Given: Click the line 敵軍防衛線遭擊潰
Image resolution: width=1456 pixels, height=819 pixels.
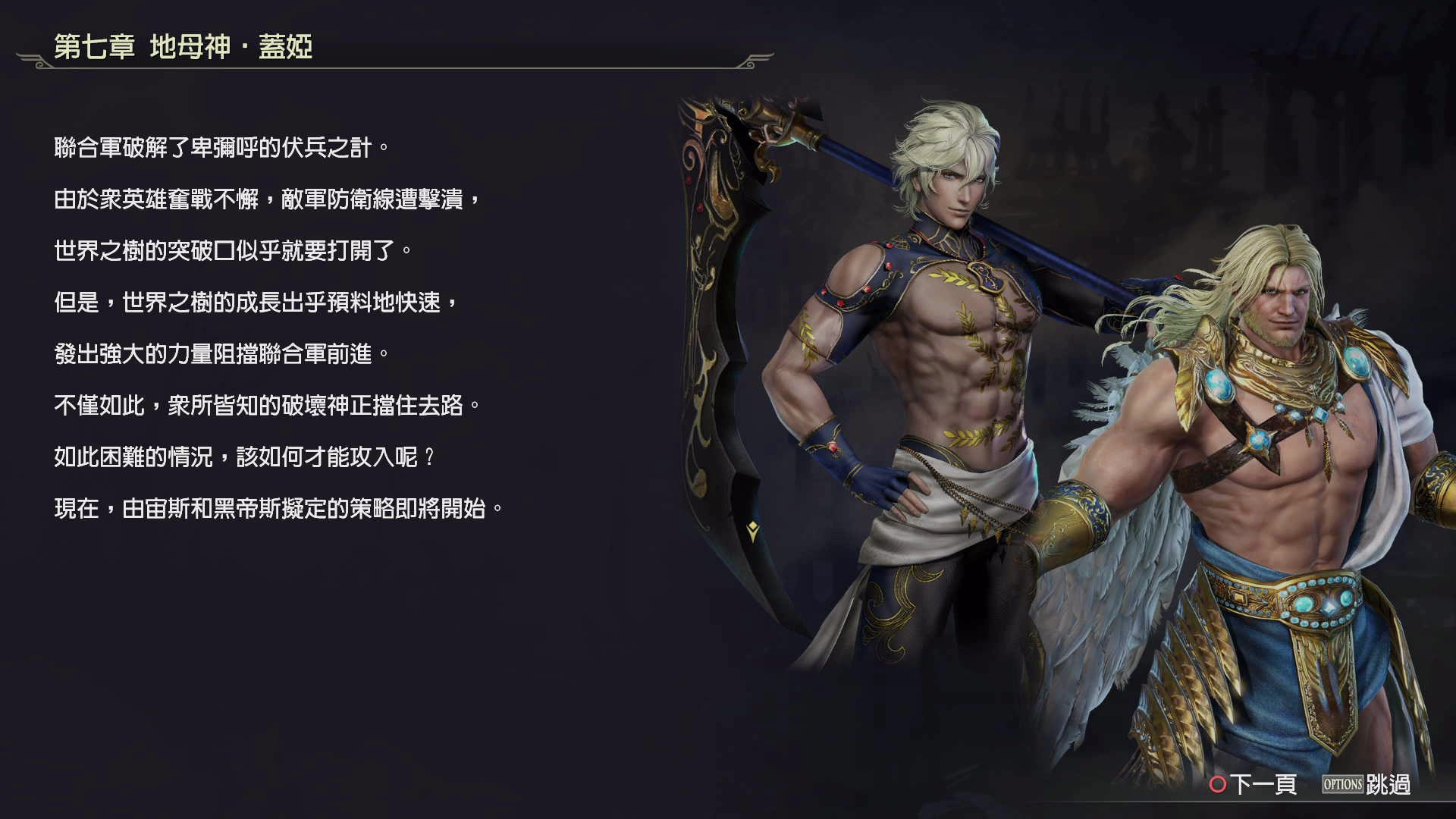Looking at the screenshot, I should [267, 199].
